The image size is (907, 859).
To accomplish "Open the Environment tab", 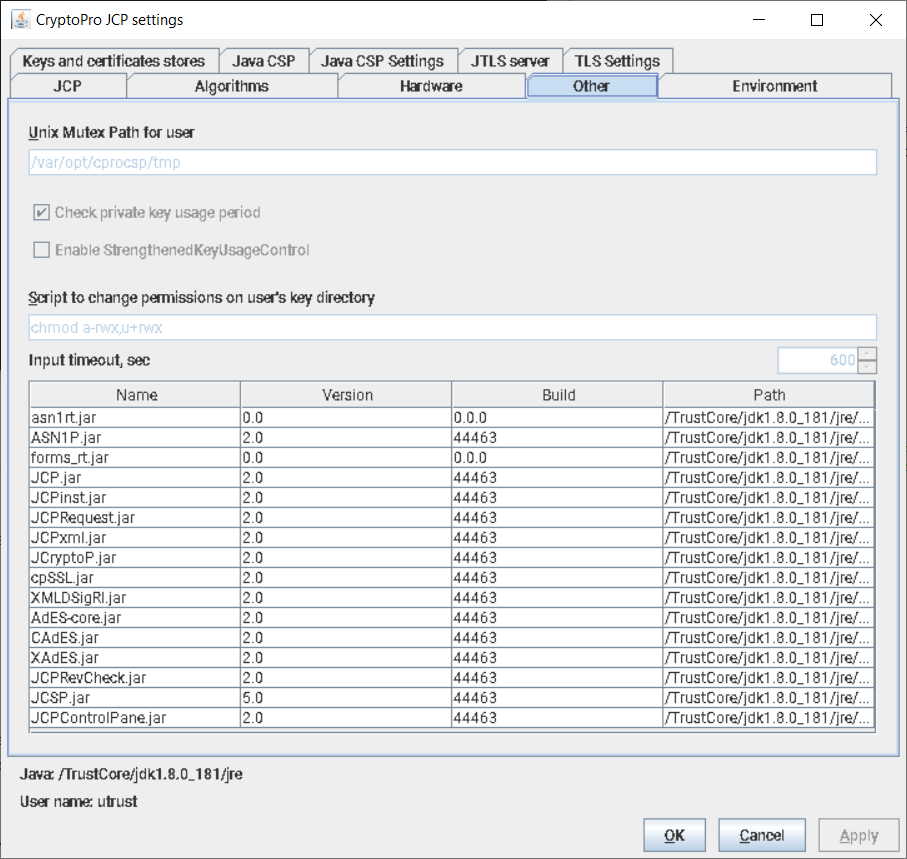I will 774,86.
